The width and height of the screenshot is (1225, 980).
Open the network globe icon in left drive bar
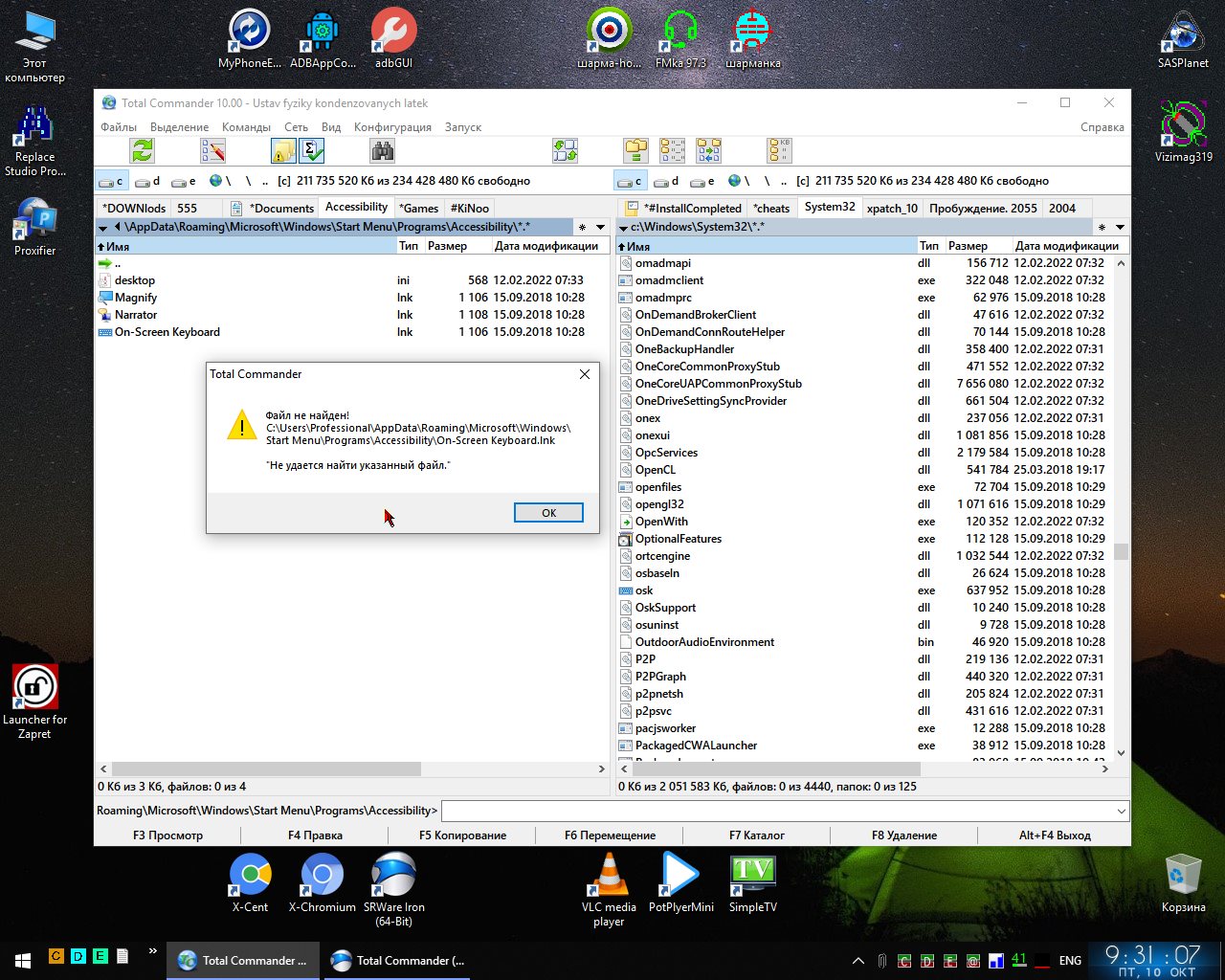coord(216,181)
